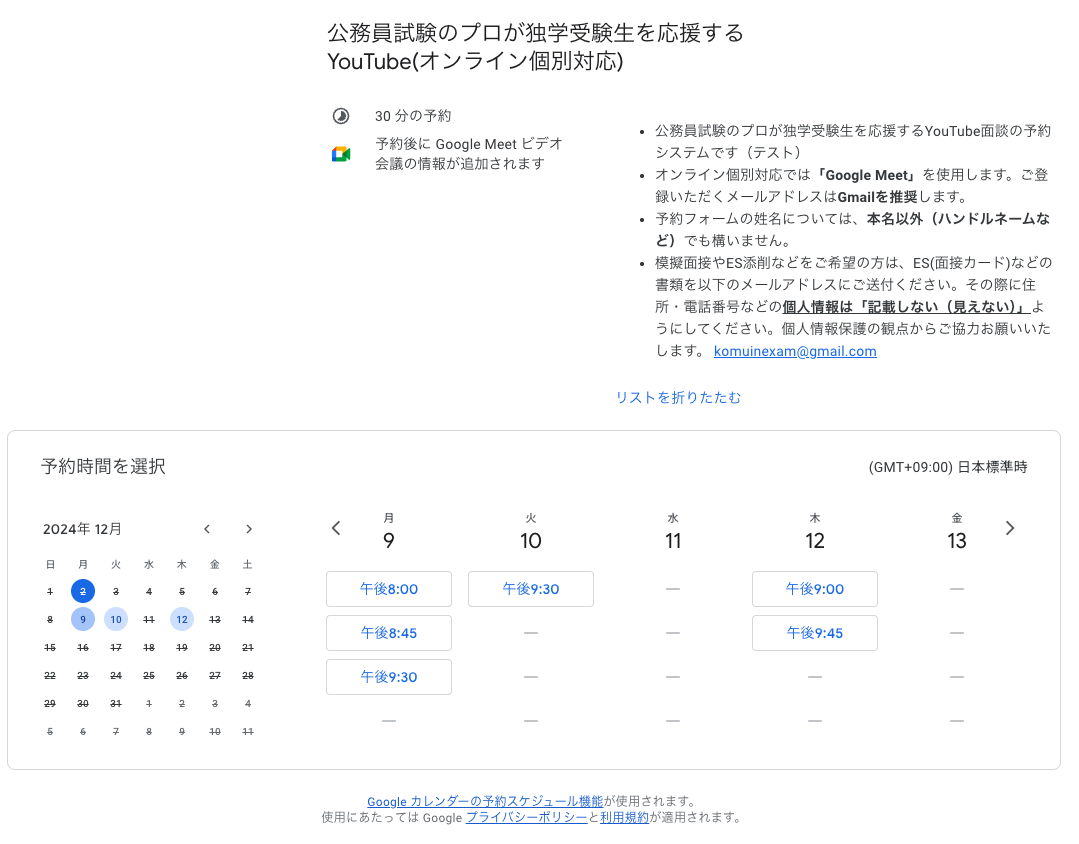Click bold 個人情報は「記載しない（見えない)」 text
1079x844 pixels.
click(906, 307)
